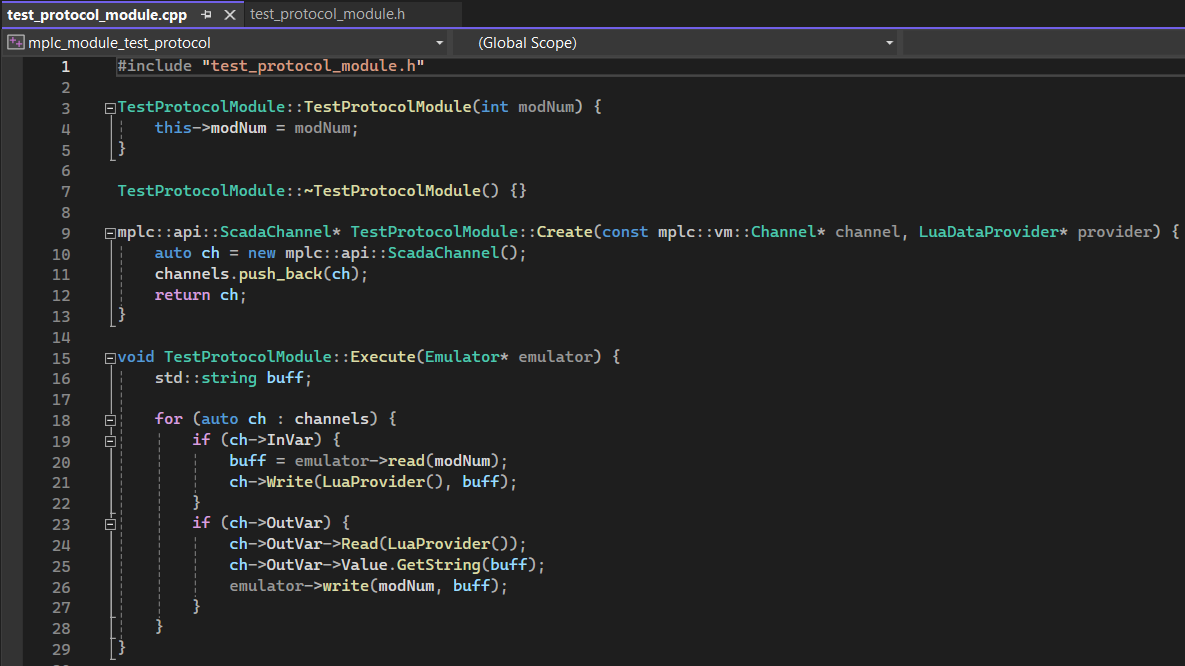
Task: Click 'std::string buff;' declaration
Action: pyautogui.click(x=233, y=377)
